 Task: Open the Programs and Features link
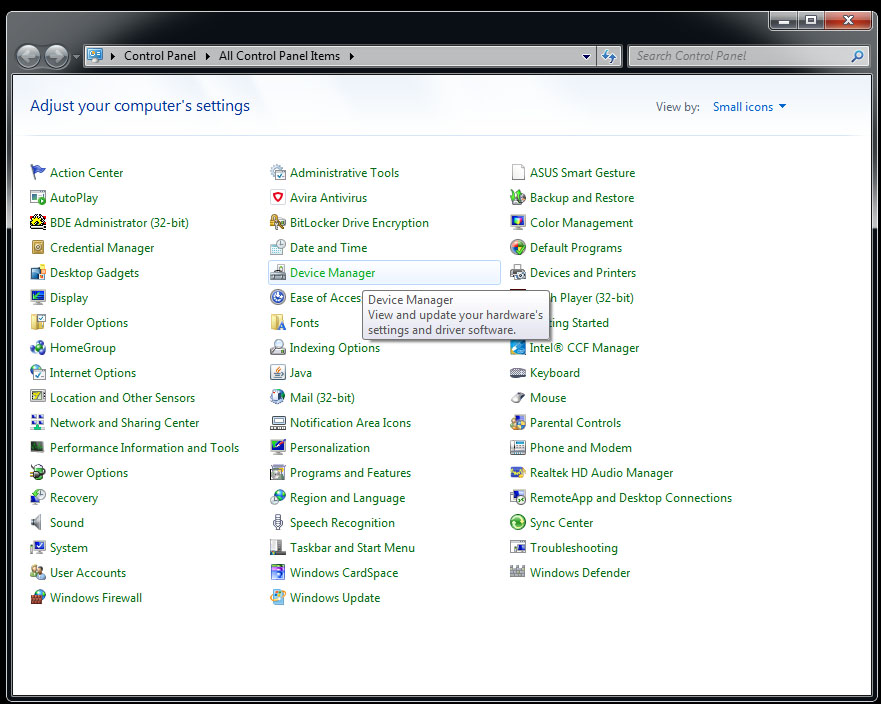click(x=350, y=473)
